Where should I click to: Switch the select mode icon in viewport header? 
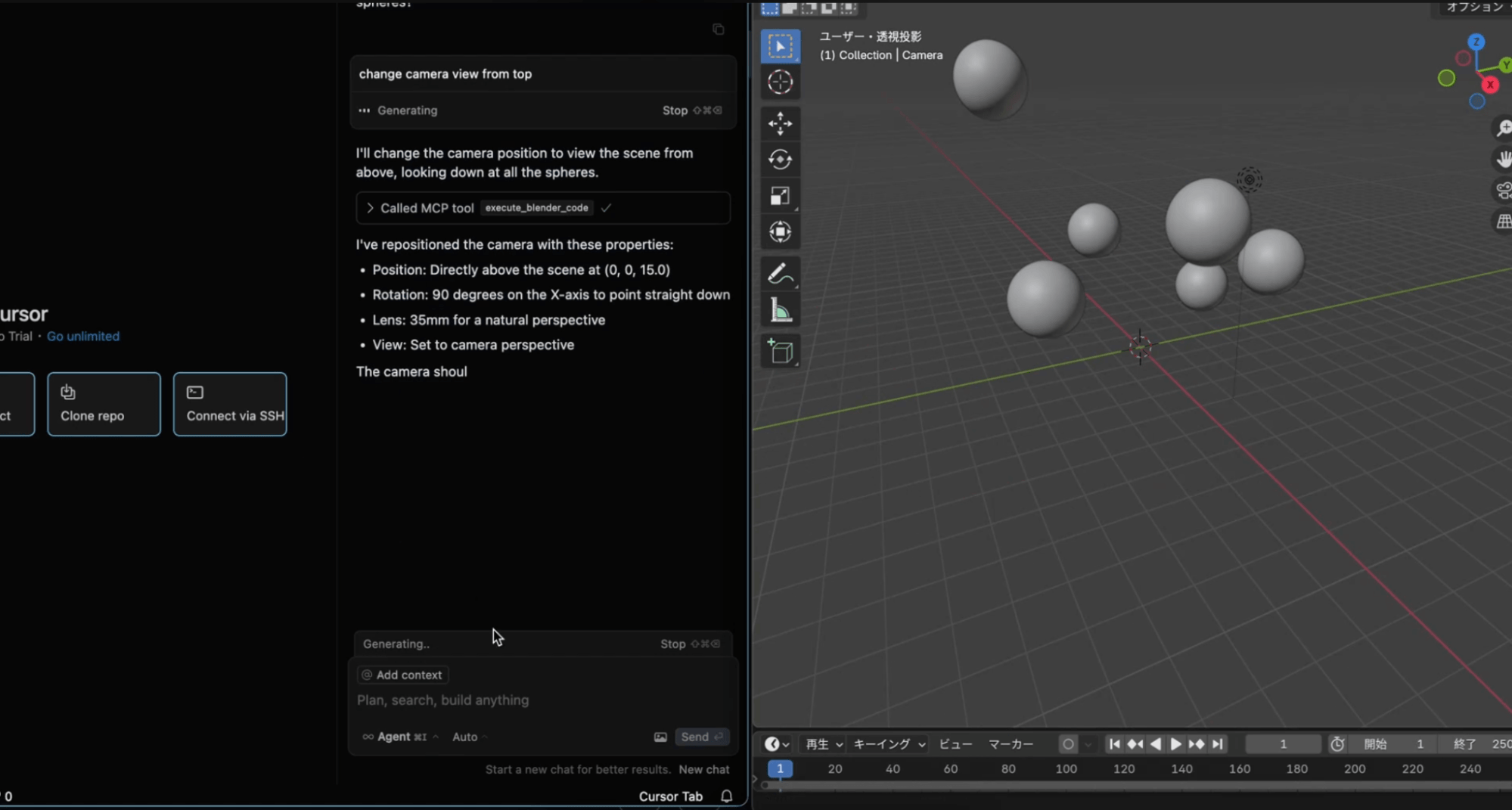pyautogui.click(x=769, y=8)
